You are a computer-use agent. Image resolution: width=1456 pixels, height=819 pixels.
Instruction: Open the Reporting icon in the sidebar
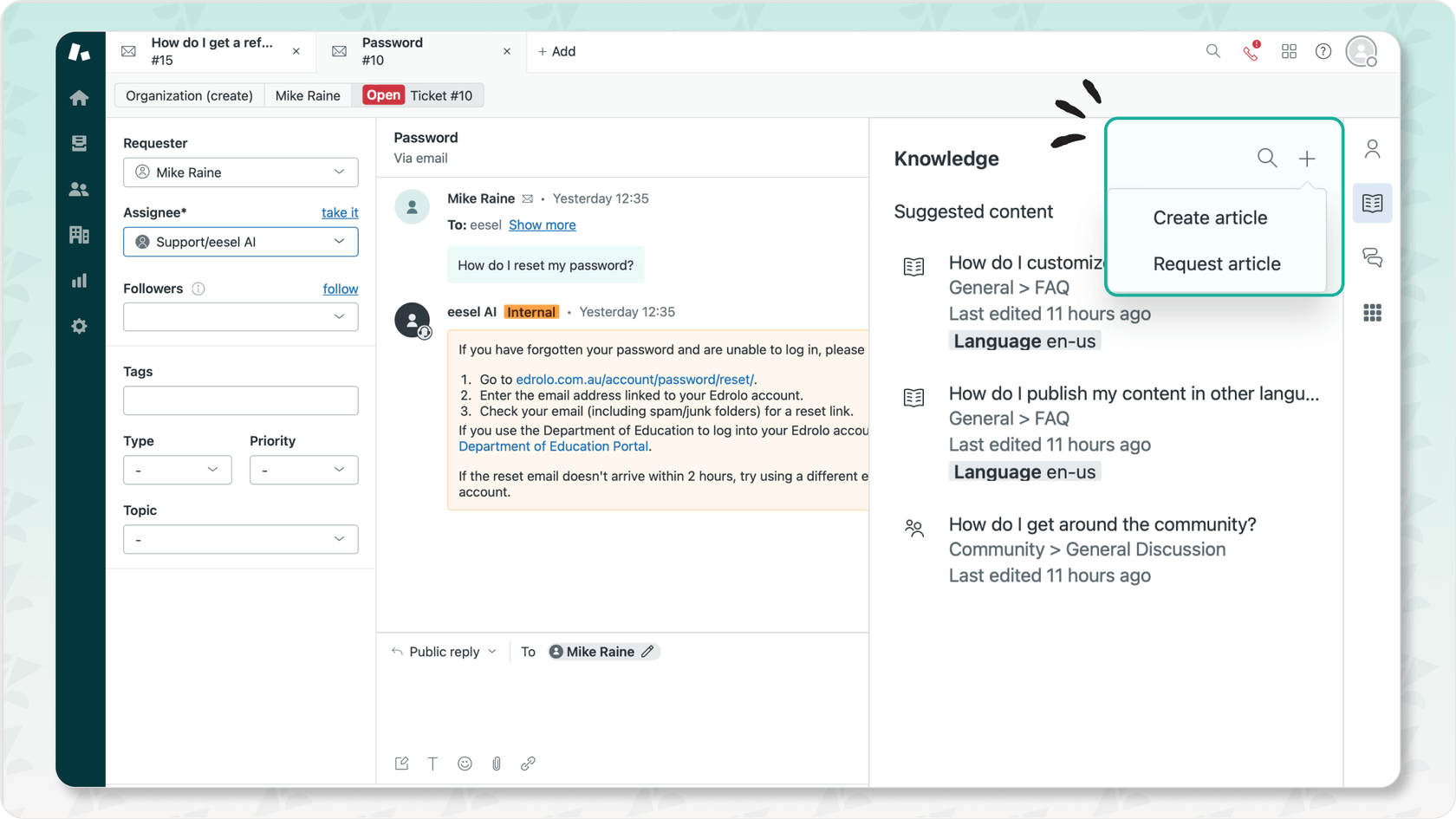coord(79,280)
